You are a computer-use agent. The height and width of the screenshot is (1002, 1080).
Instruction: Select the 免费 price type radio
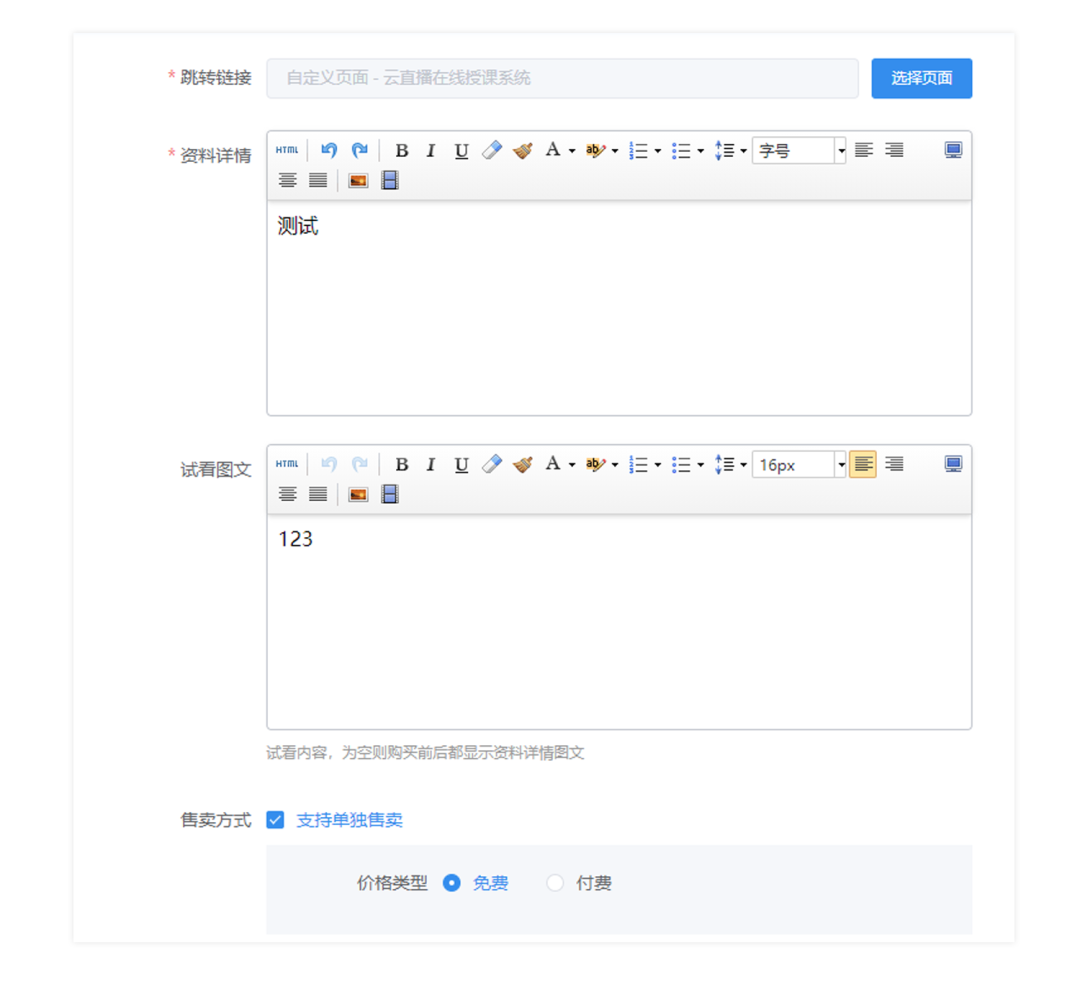pos(451,883)
